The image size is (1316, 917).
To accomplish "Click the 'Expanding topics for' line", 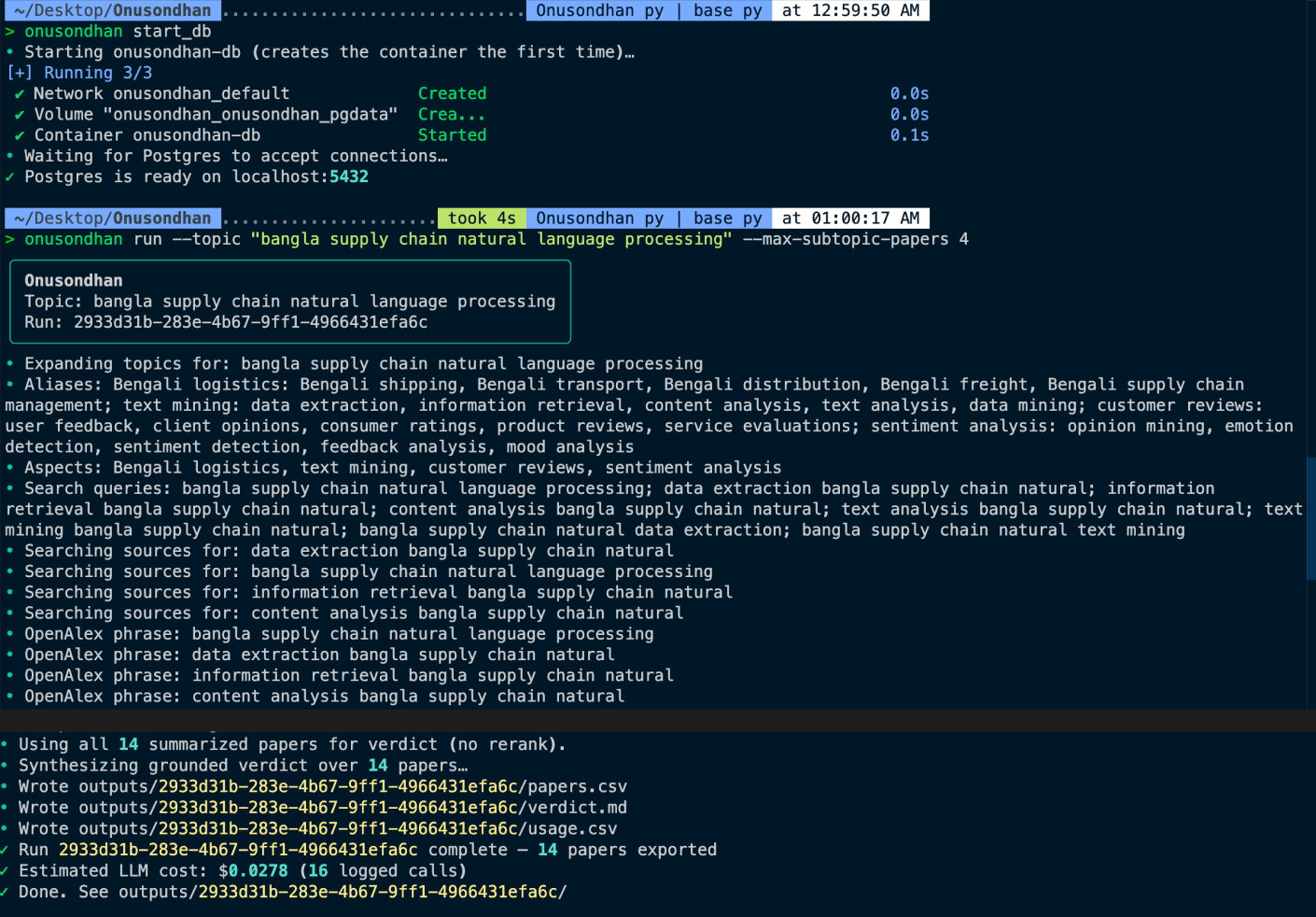I will pos(363,363).
